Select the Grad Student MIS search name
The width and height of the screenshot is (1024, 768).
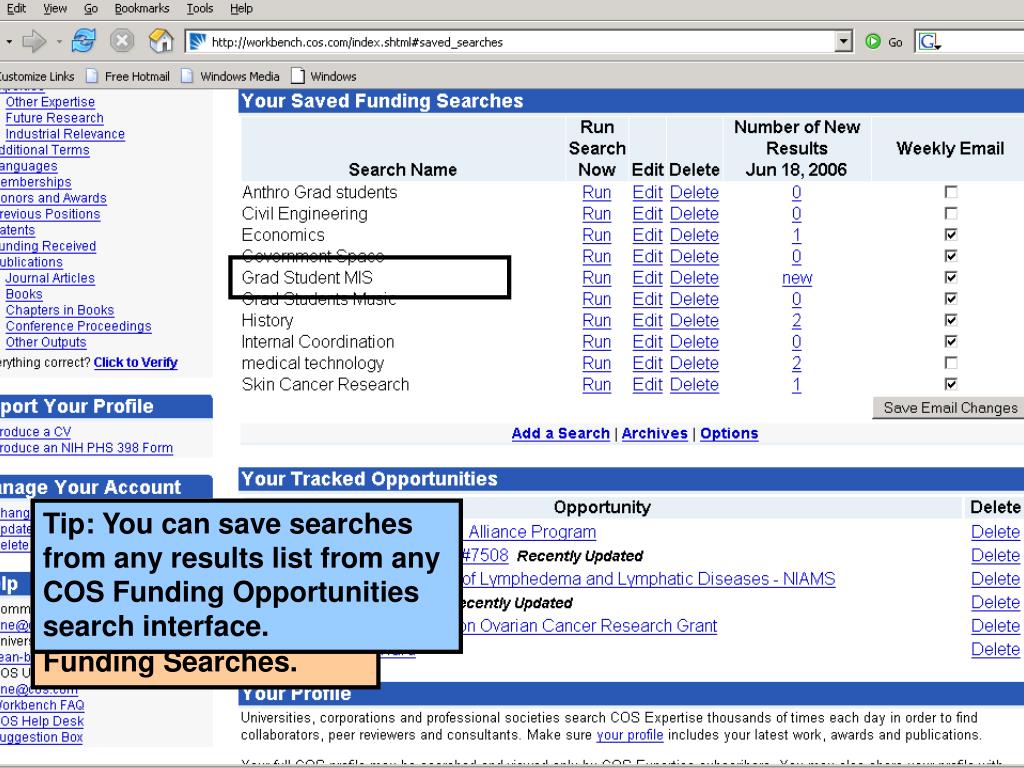click(307, 278)
